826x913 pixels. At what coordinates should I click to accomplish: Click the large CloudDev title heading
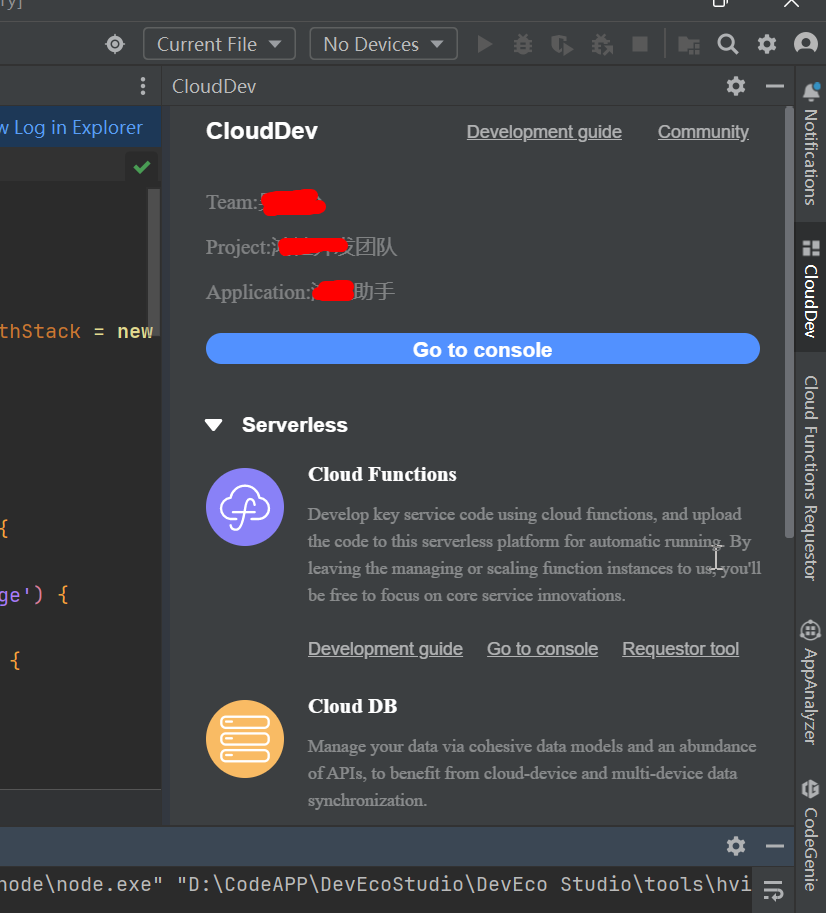(262, 131)
